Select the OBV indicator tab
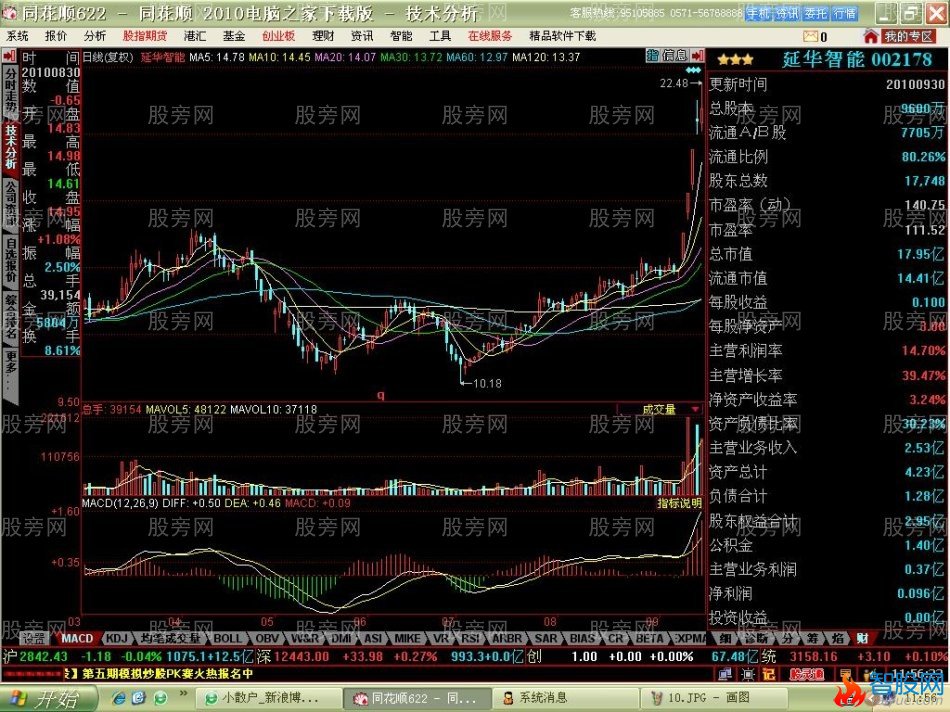 pyautogui.click(x=267, y=638)
